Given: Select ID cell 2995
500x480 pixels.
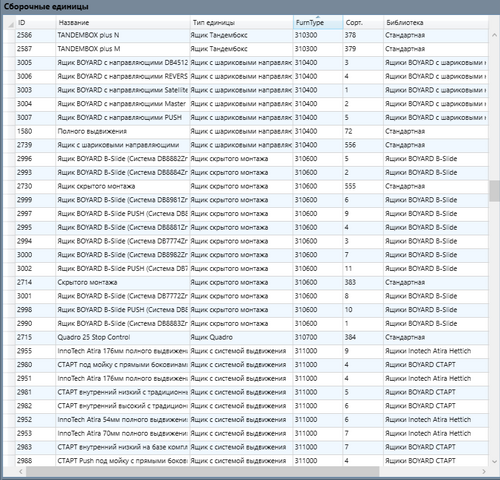Looking at the screenshot, I should [36, 227].
